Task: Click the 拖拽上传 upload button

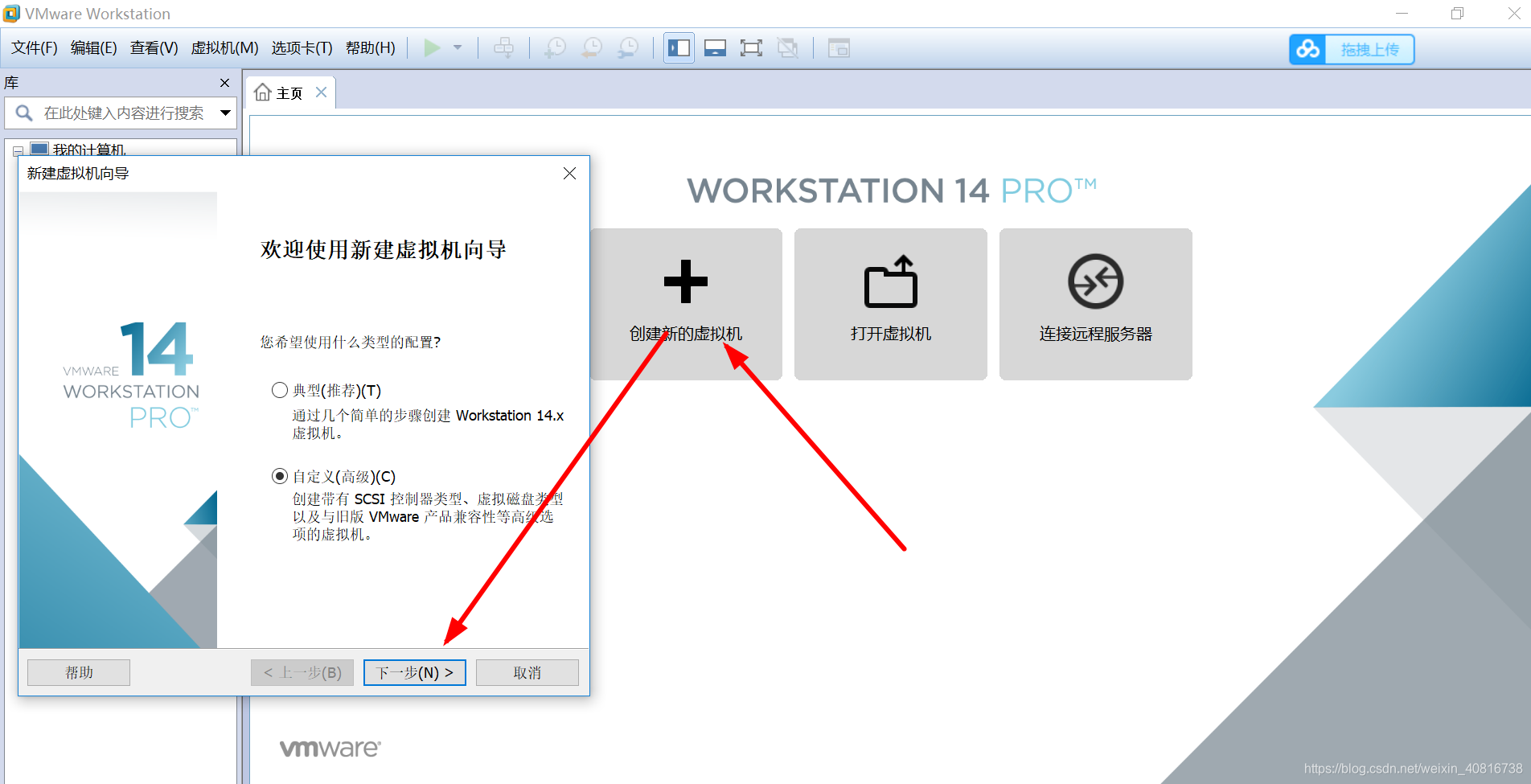Action: coord(1369,49)
